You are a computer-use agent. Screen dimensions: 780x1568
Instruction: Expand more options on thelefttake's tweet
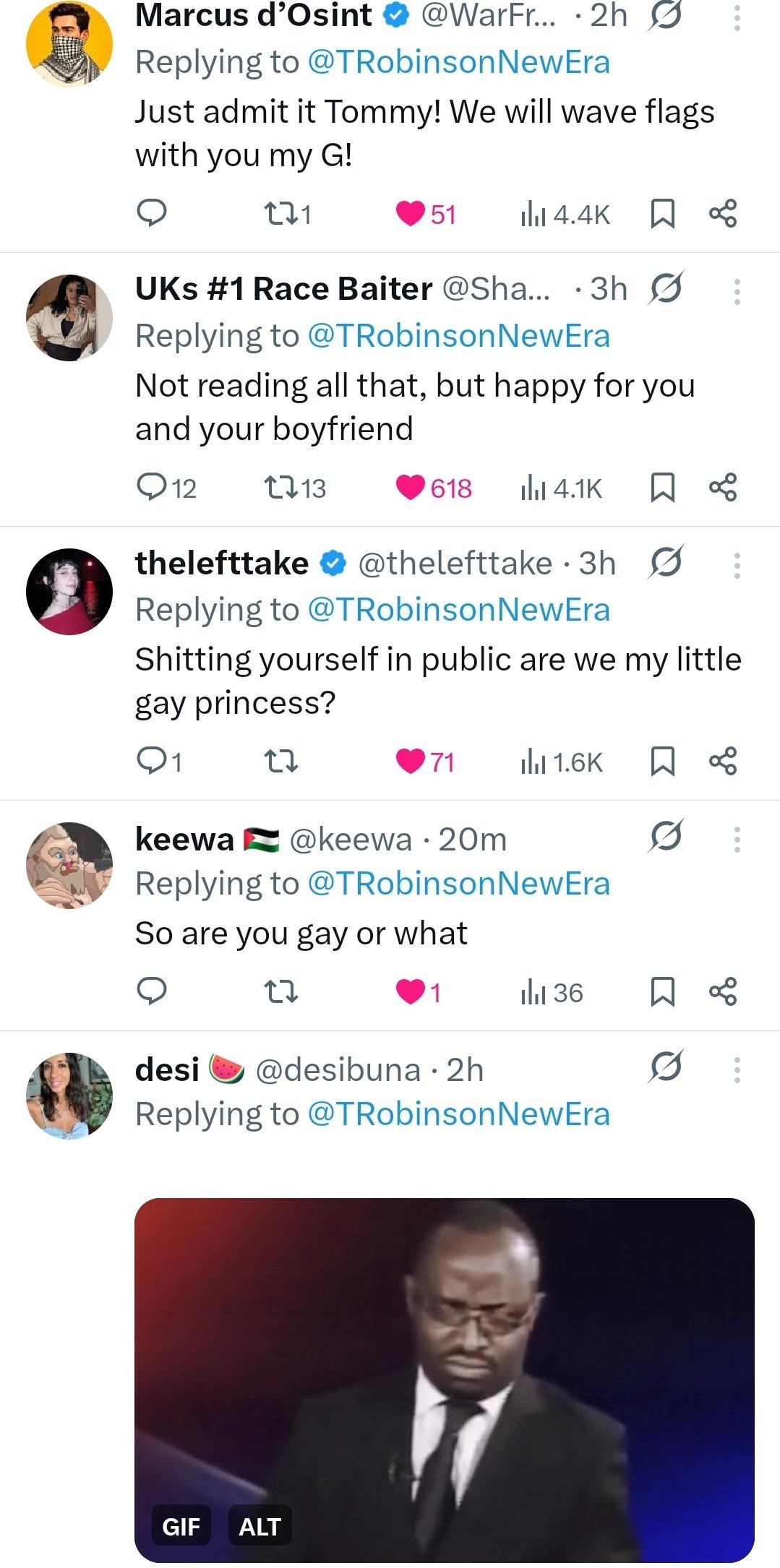click(x=737, y=565)
